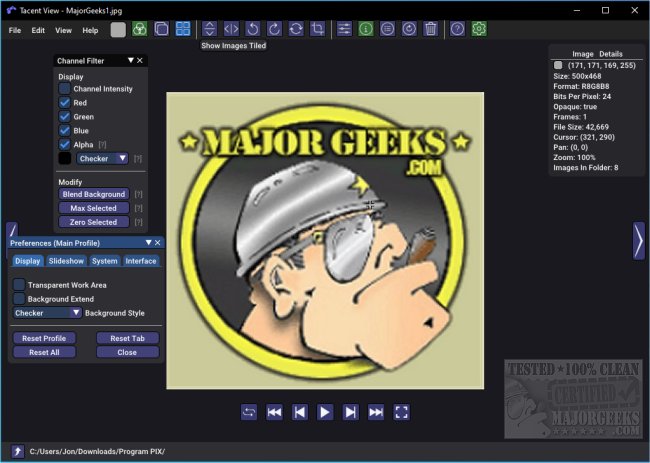Open preferences with the green gear icon
The image size is (650, 463).
pyautogui.click(x=479, y=30)
